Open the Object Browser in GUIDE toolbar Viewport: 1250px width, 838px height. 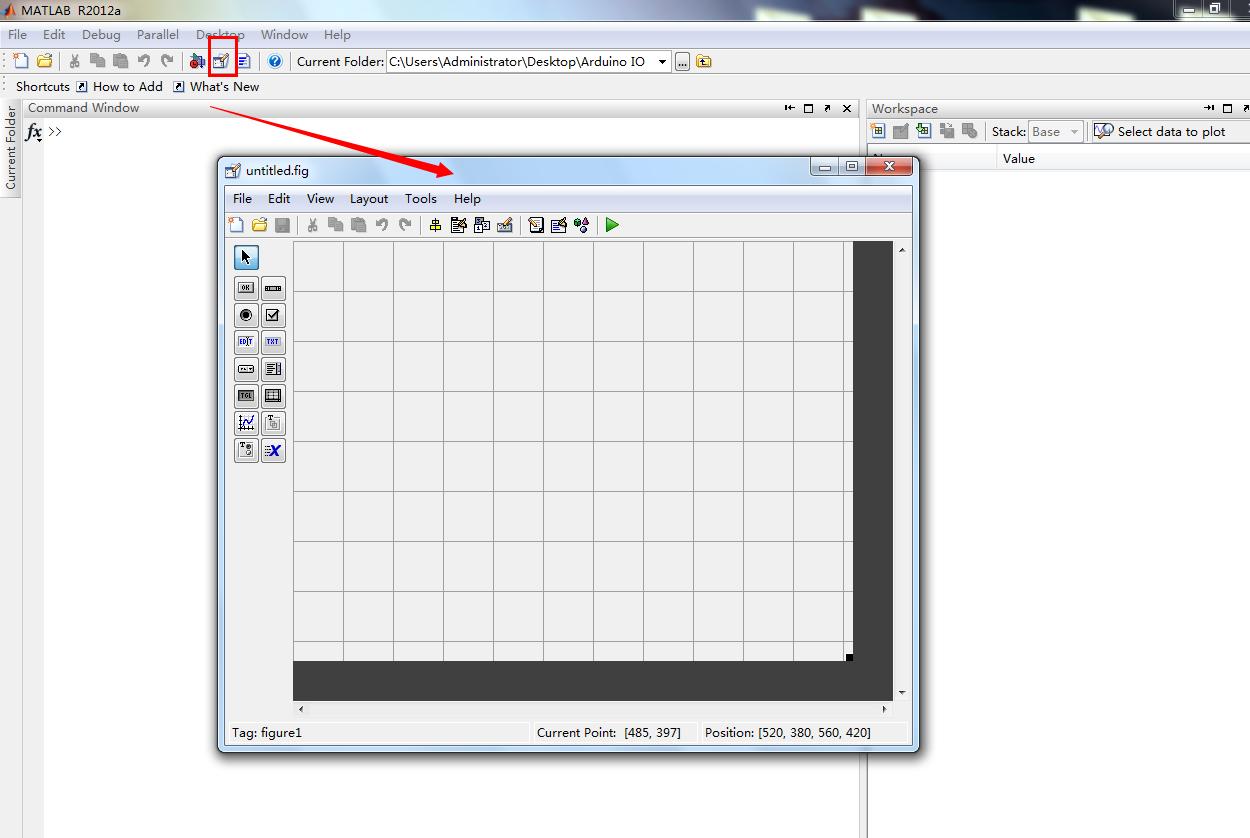click(582, 225)
